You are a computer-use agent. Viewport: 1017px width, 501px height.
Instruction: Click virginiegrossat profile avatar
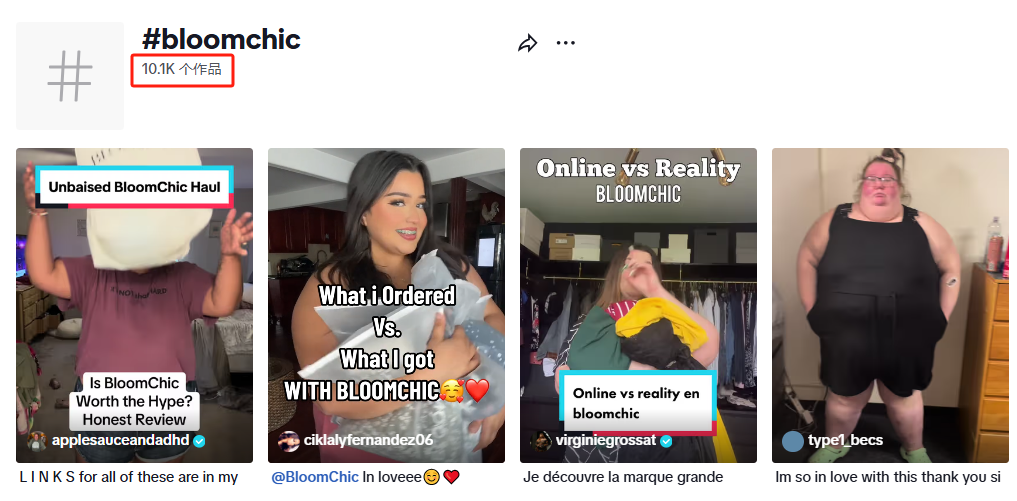[541, 441]
